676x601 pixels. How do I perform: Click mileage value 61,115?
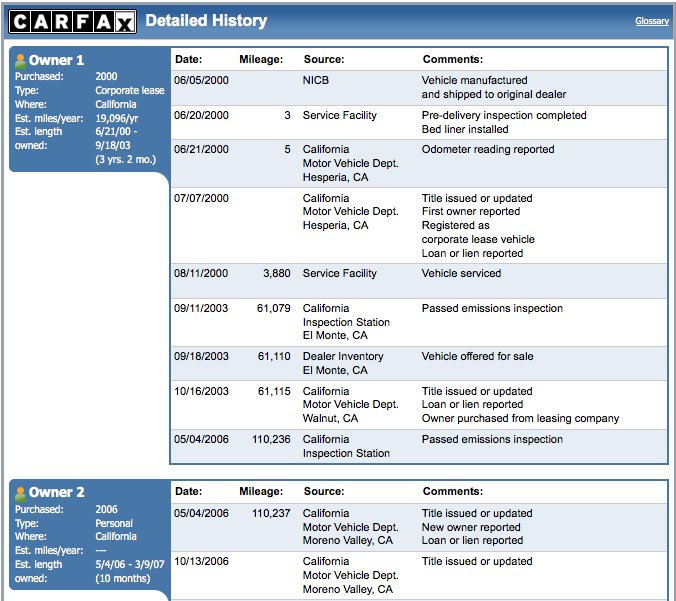[x=274, y=391]
